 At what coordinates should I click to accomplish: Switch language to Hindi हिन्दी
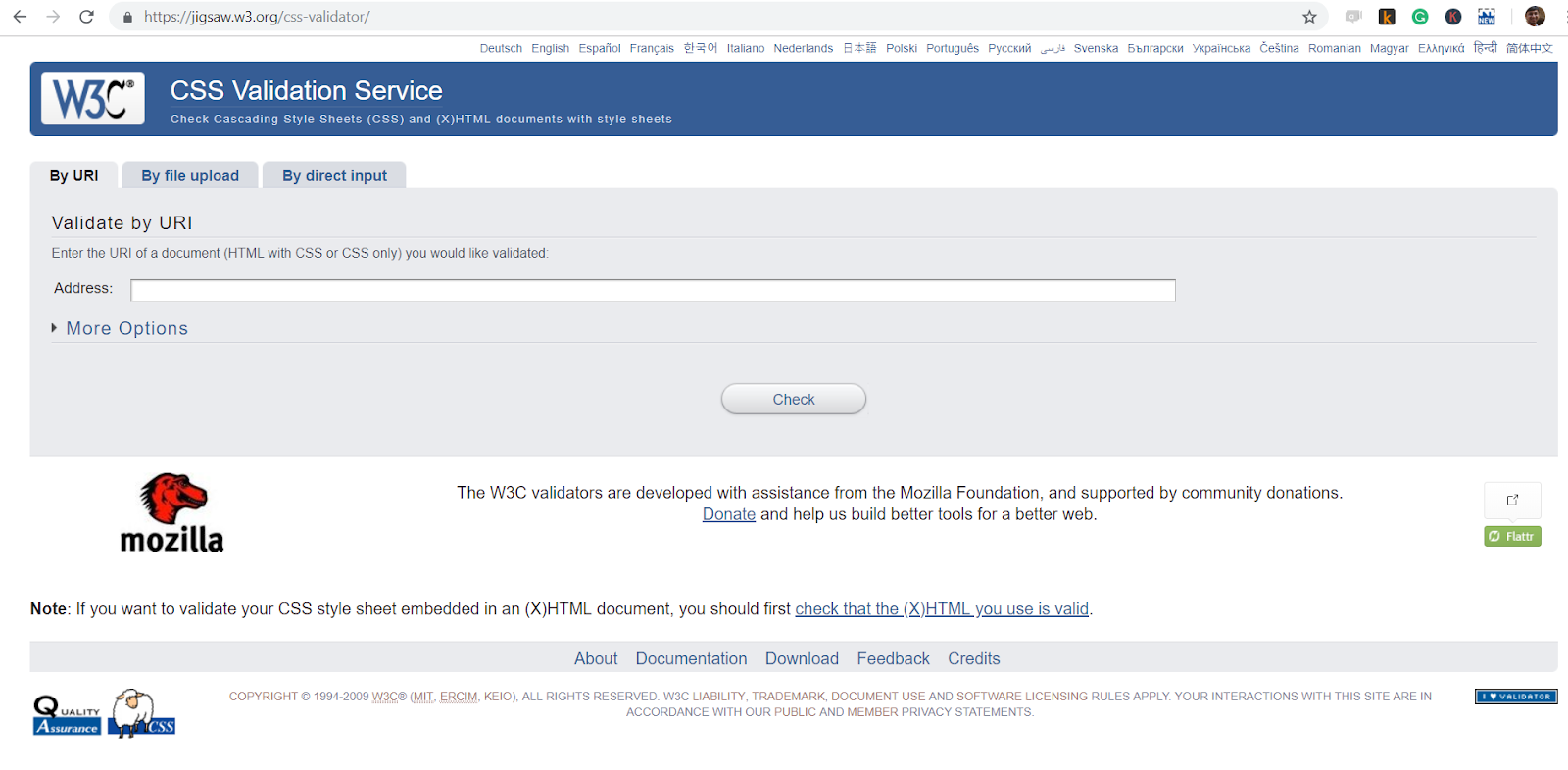[1486, 48]
